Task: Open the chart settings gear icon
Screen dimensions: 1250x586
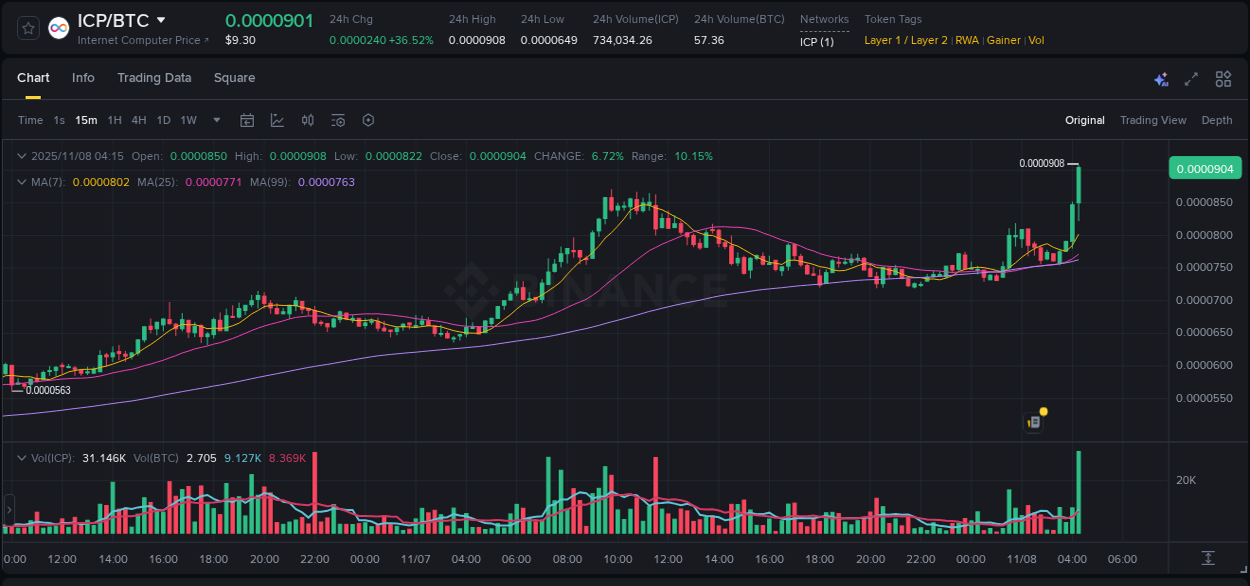Action: [368, 120]
